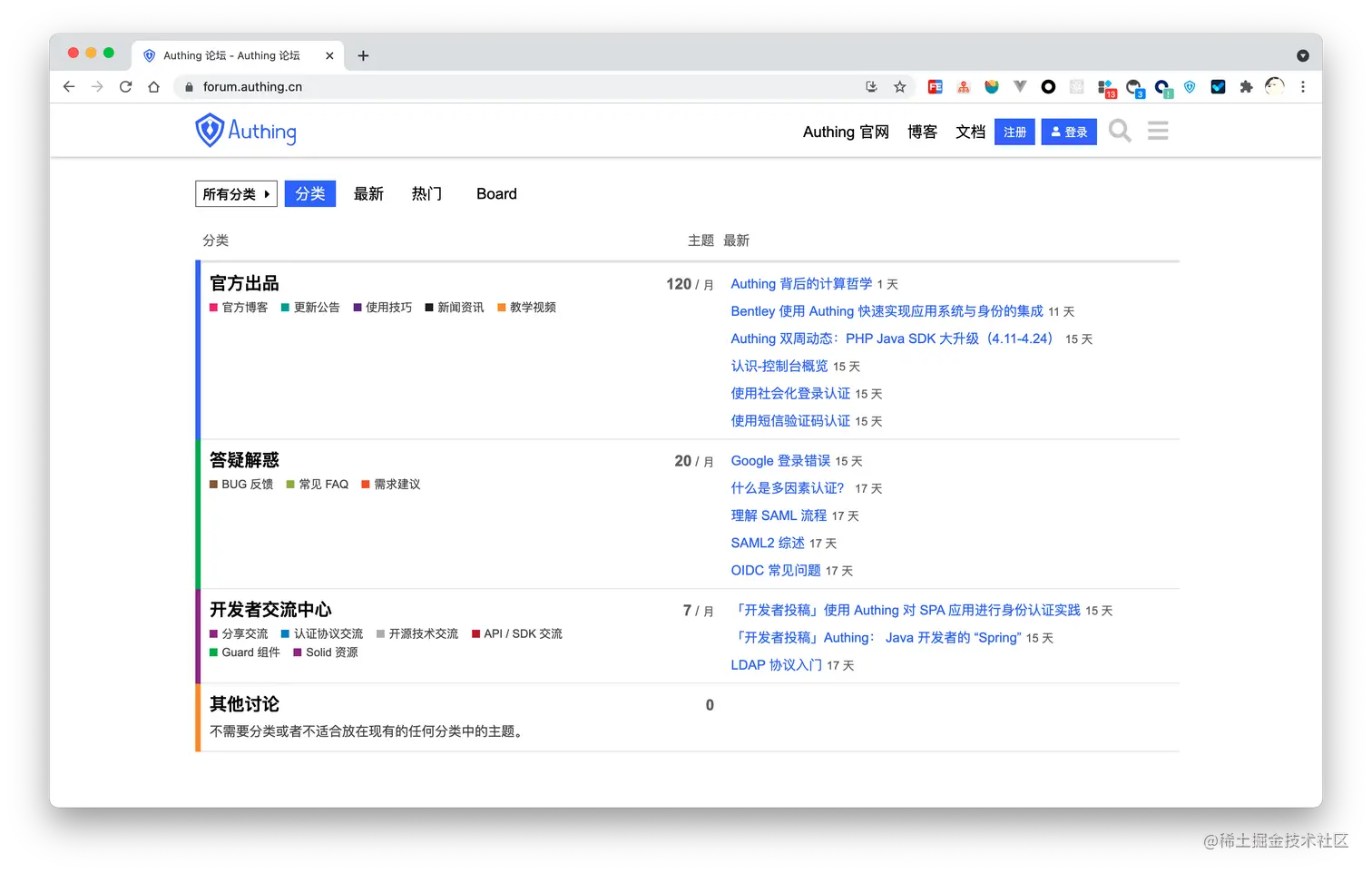This screenshot has width=1372, height=873.
Task: Click the 注册 sign-up button
Action: tap(1014, 132)
